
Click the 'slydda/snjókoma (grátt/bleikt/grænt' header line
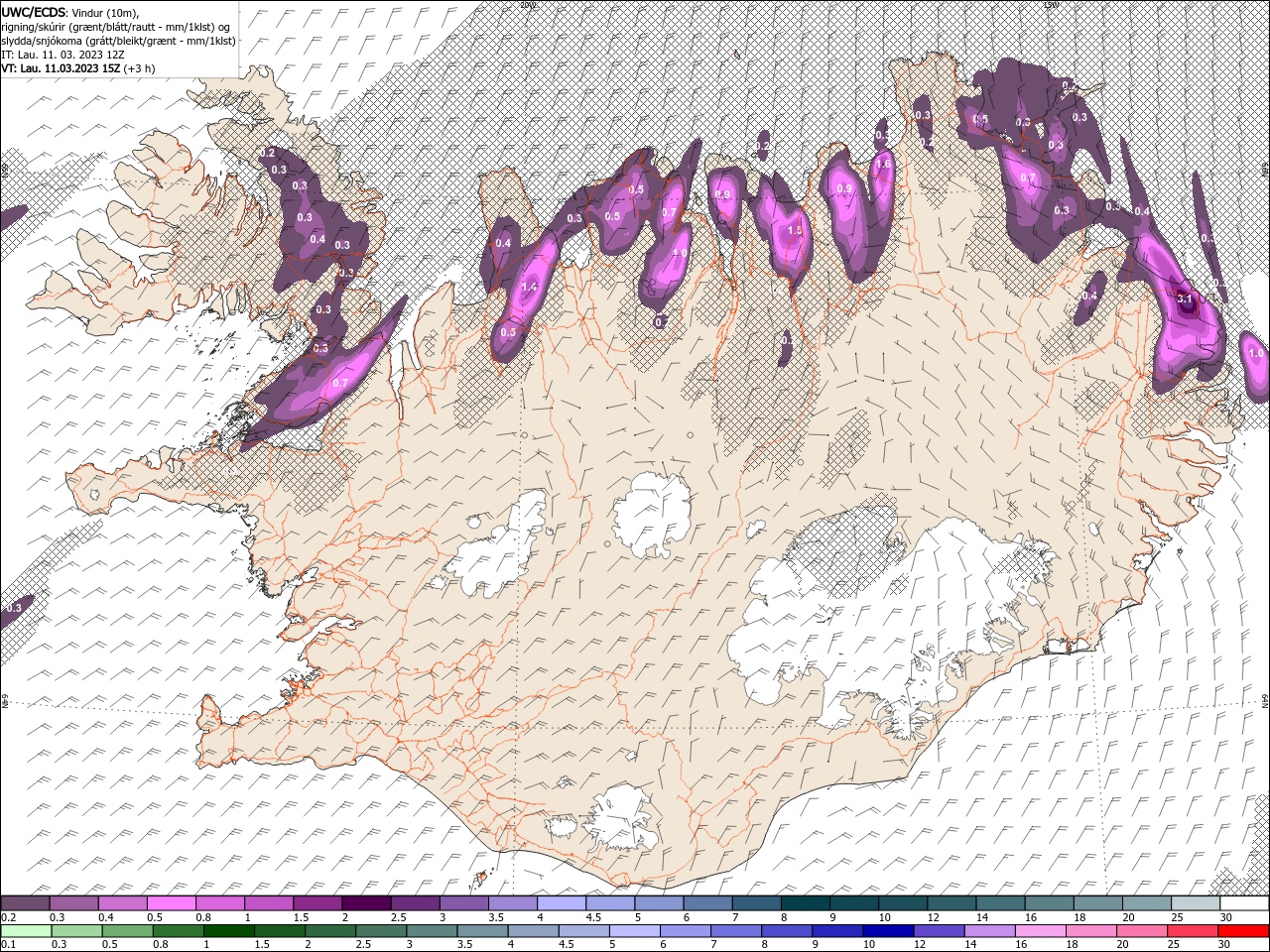point(119,41)
